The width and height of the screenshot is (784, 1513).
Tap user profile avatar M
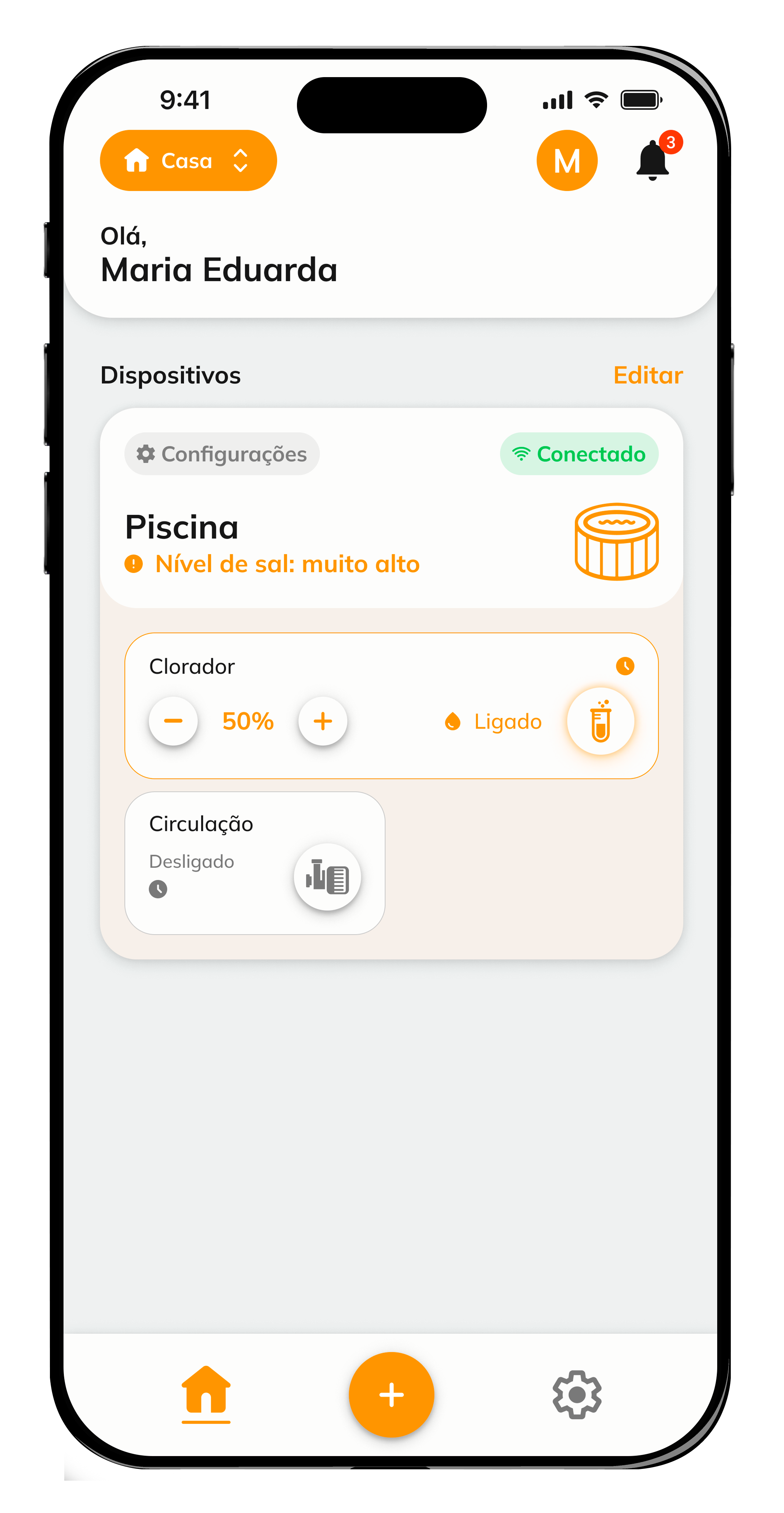click(x=567, y=160)
